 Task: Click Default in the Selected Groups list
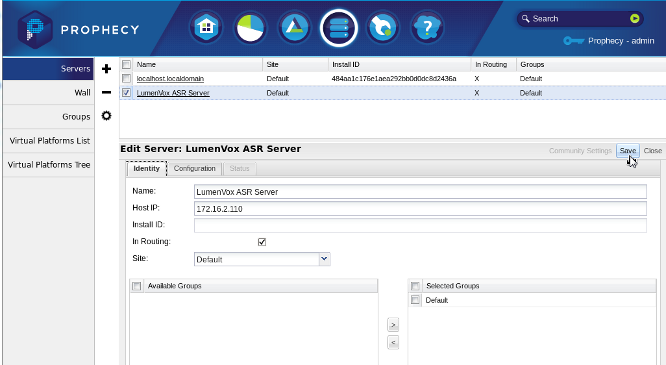tap(437, 300)
